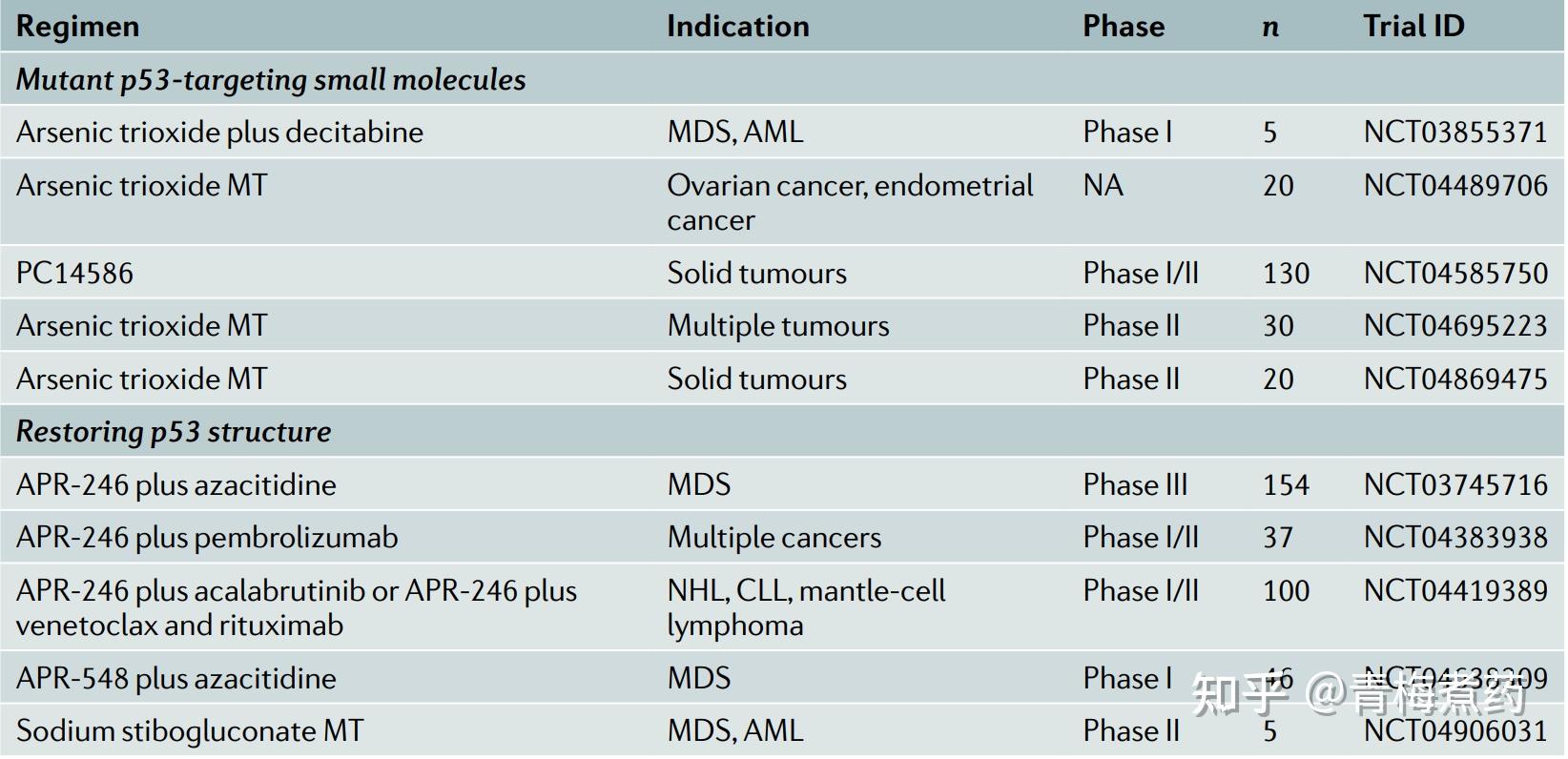Click the NCT03855371 trial ID
This screenshot has width=1568, height=759.
[x=1455, y=132]
